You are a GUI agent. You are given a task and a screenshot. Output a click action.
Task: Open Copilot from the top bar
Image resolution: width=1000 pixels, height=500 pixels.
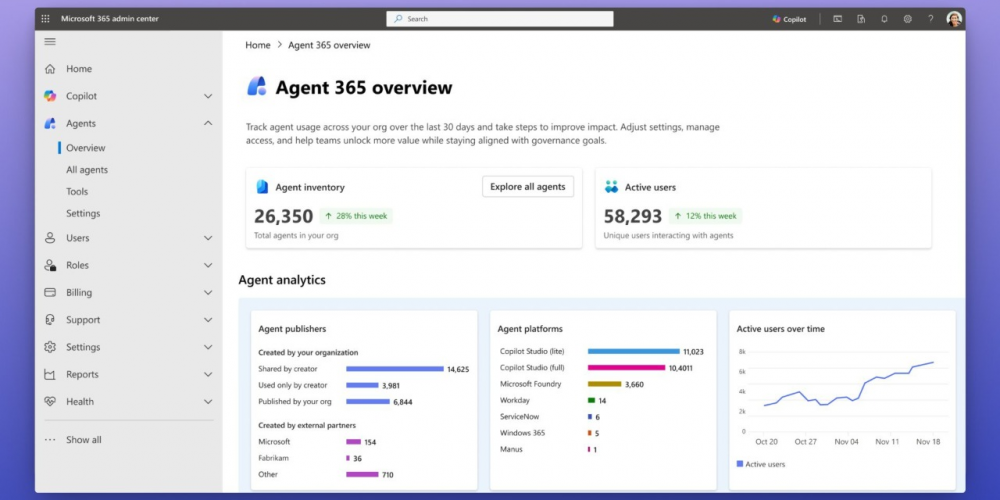pyautogui.click(x=789, y=19)
